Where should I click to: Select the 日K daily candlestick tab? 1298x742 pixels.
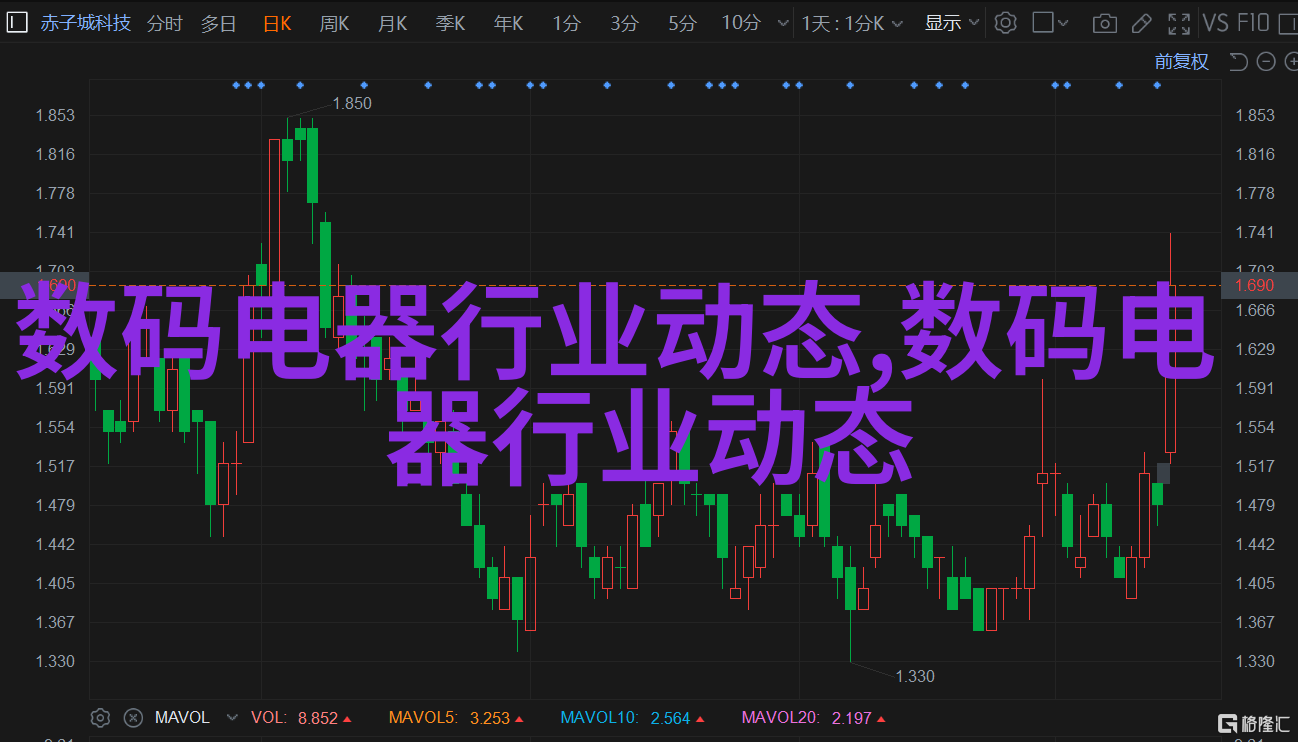point(278,23)
